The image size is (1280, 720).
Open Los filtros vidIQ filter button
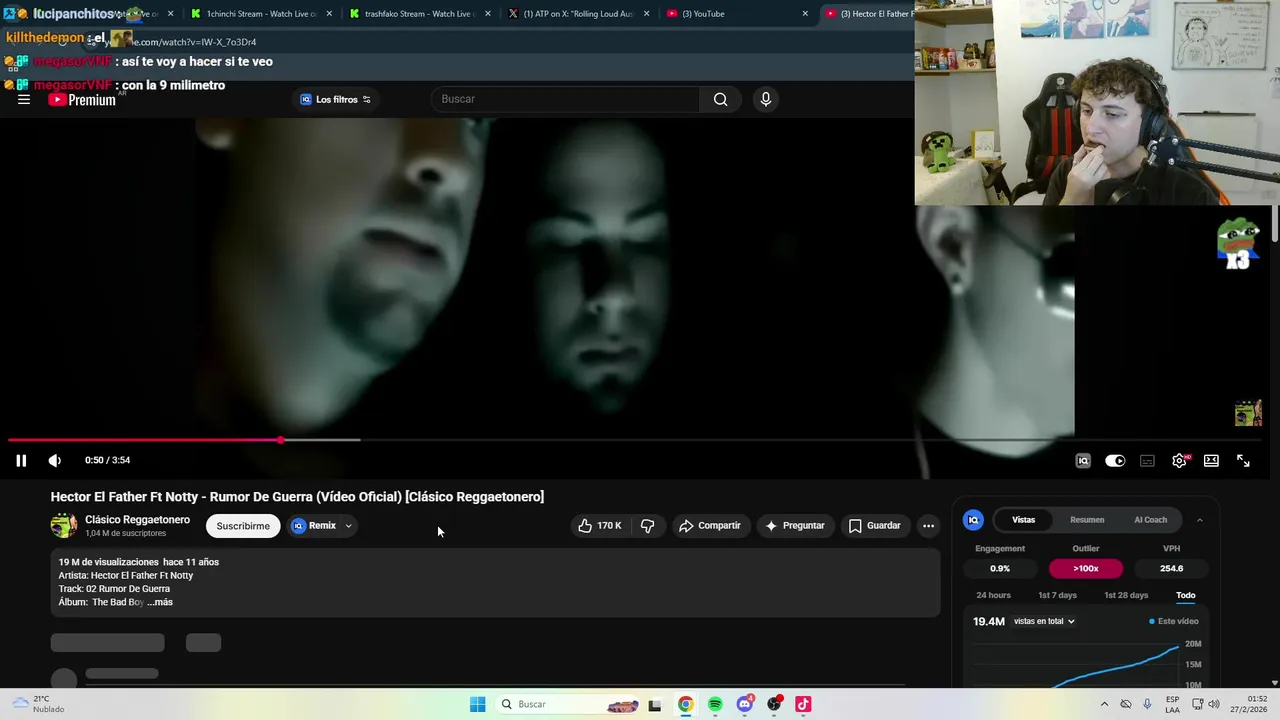point(335,99)
